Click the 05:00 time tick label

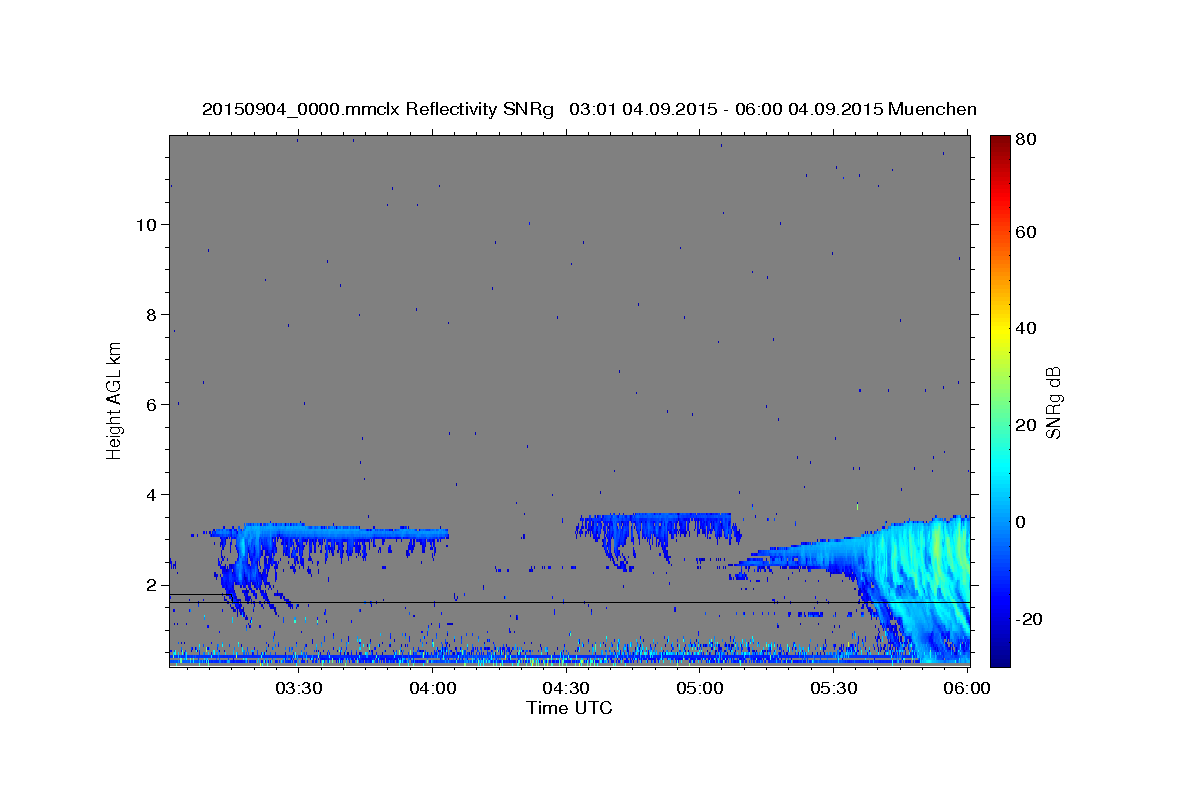click(700, 689)
